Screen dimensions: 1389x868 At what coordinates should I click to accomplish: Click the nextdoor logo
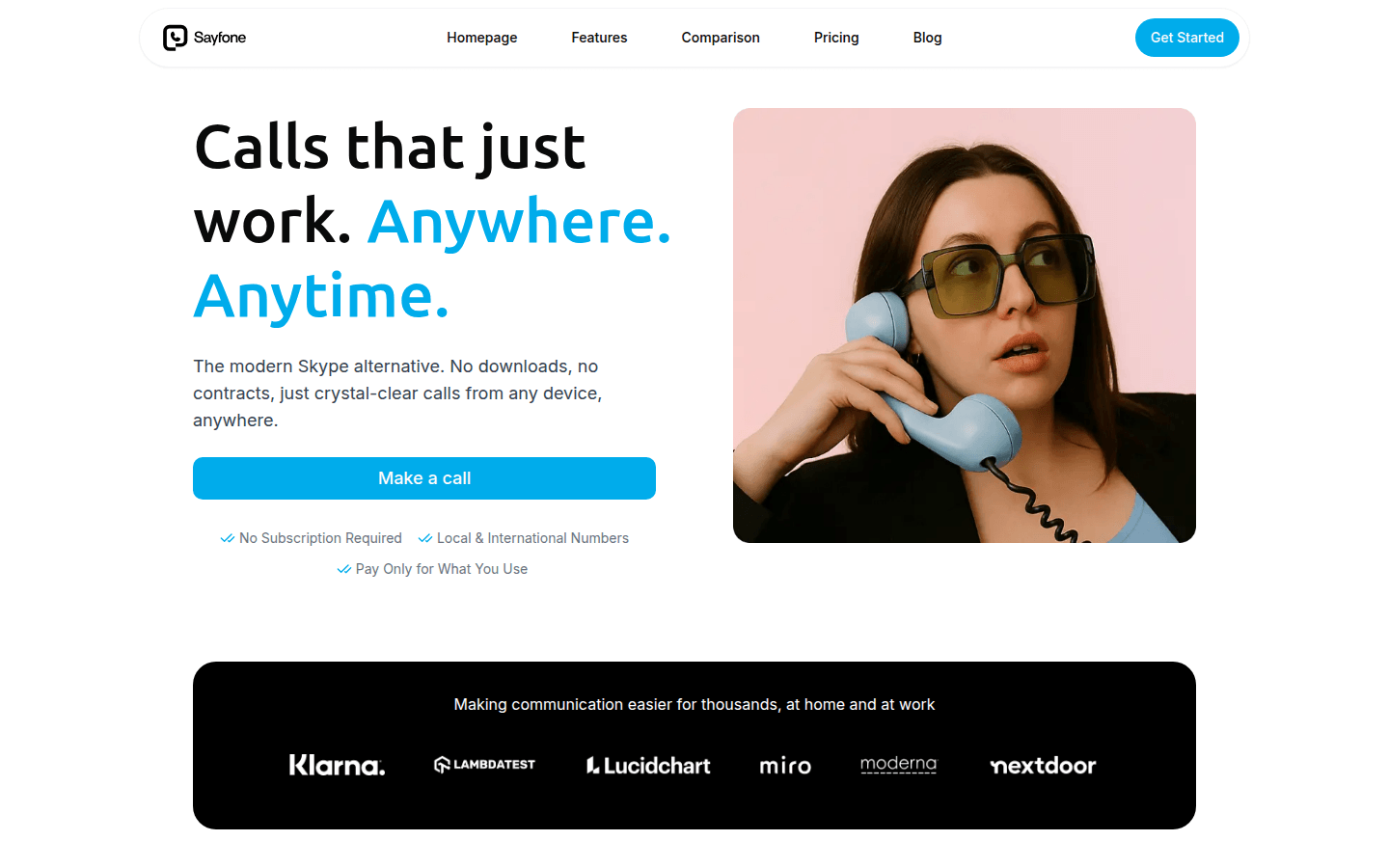click(1043, 765)
